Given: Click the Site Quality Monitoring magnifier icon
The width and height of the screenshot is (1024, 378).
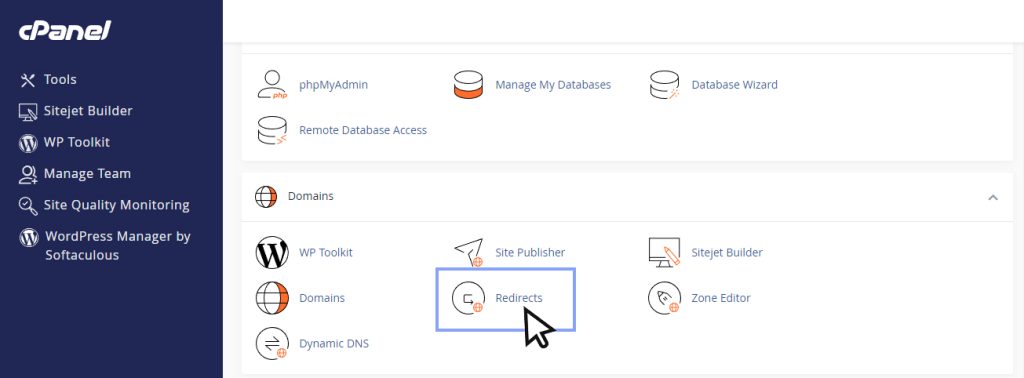Looking at the screenshot, I should (27, 206).
